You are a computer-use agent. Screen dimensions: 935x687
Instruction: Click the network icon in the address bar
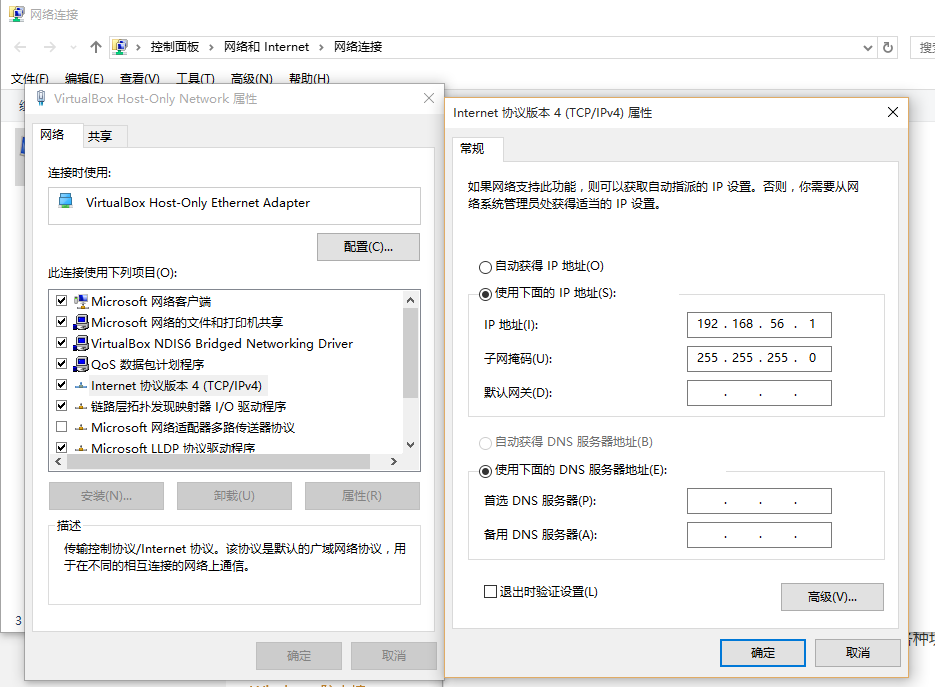(x=119, y=46)
